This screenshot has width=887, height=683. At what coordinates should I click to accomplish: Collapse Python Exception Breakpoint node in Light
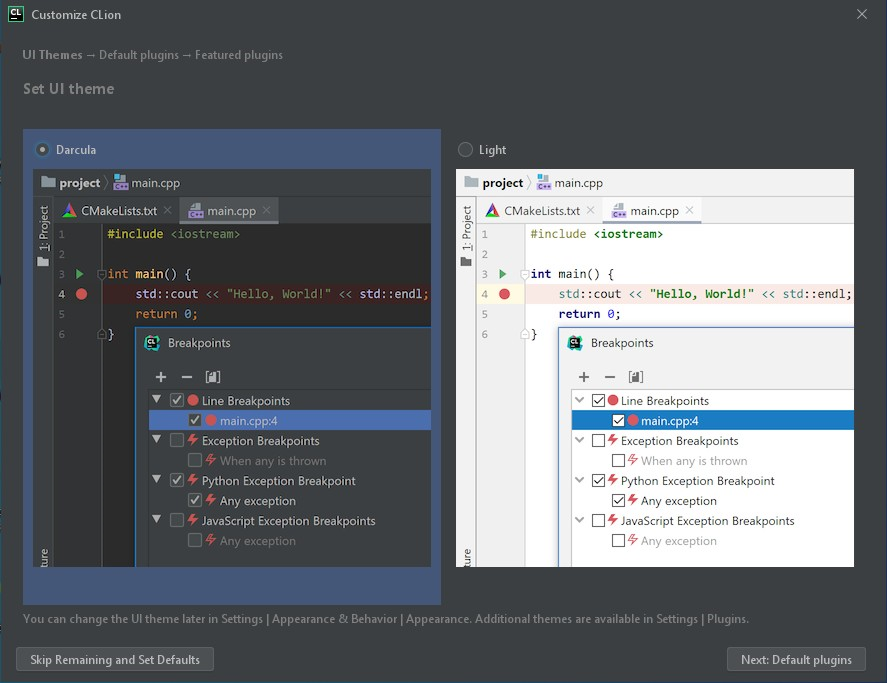click(580, 479)
